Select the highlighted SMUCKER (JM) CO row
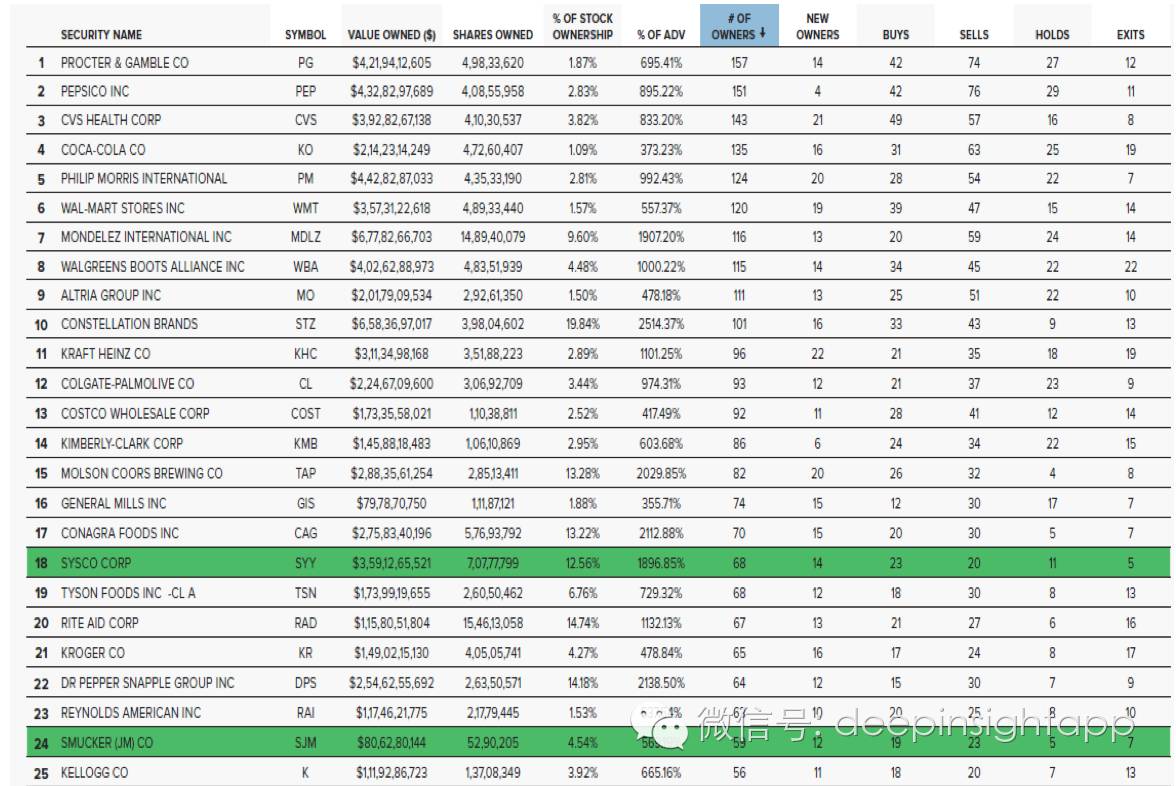The height and width of the screenshot is (786, 1176). tap(400, 743)
